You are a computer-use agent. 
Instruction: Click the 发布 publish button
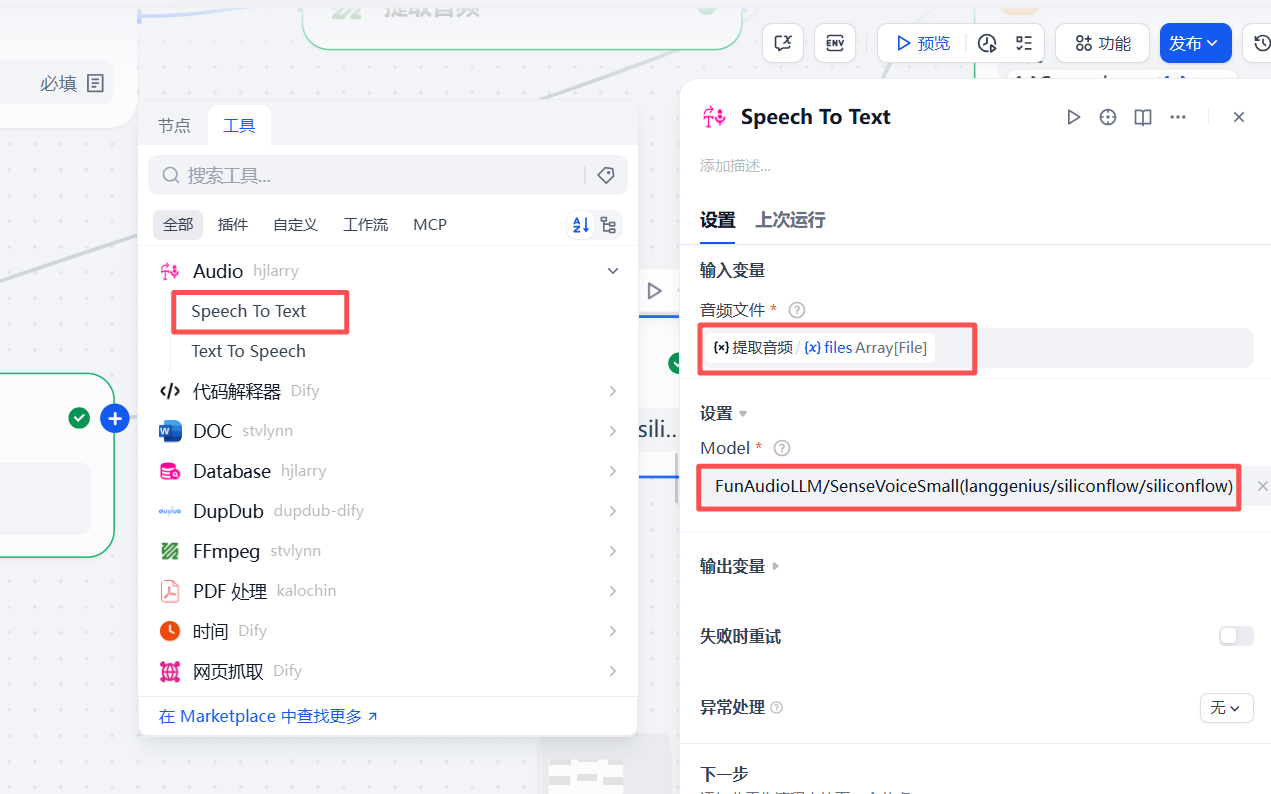[x=1194, y=43]
